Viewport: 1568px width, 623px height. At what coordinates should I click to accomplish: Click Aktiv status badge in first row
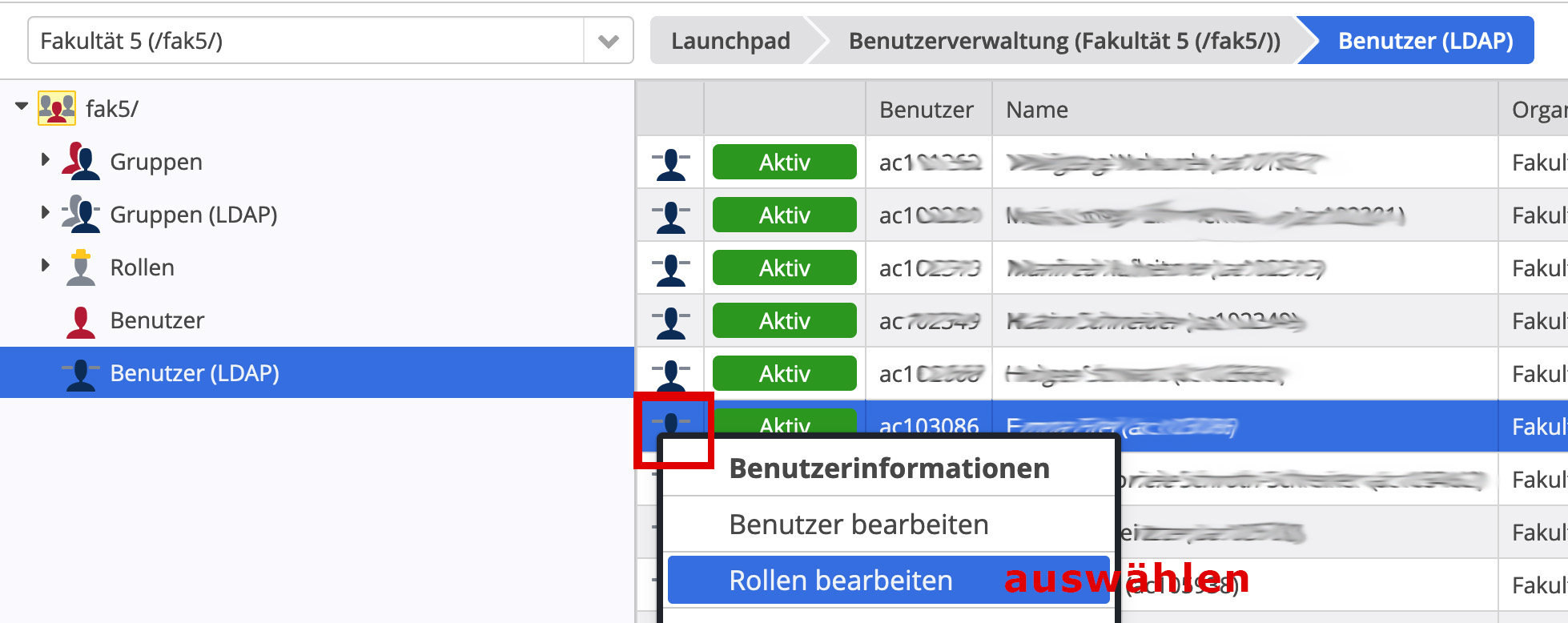click(785, 163)
